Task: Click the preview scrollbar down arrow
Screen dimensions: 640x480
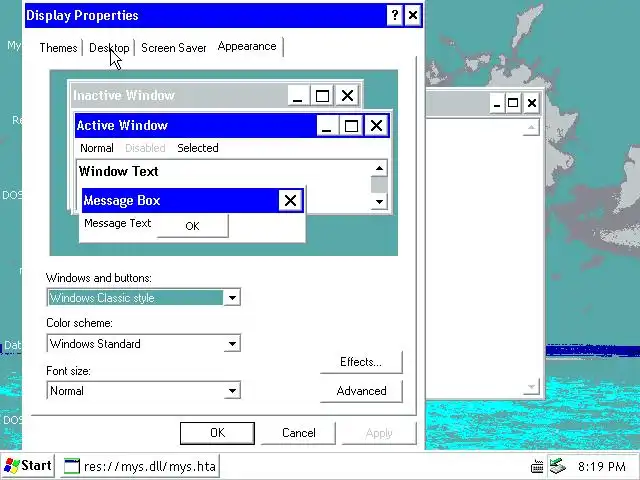Action: [379, 202]
